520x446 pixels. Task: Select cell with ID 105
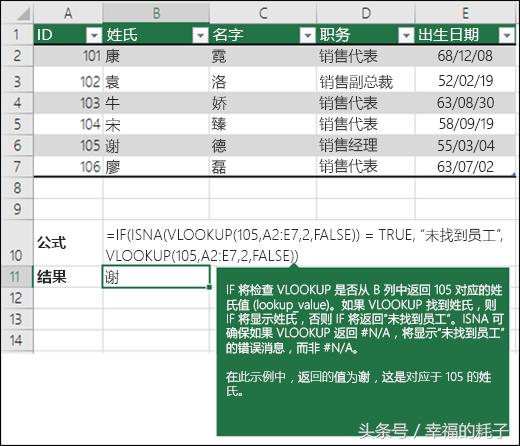tap(68, 145)
